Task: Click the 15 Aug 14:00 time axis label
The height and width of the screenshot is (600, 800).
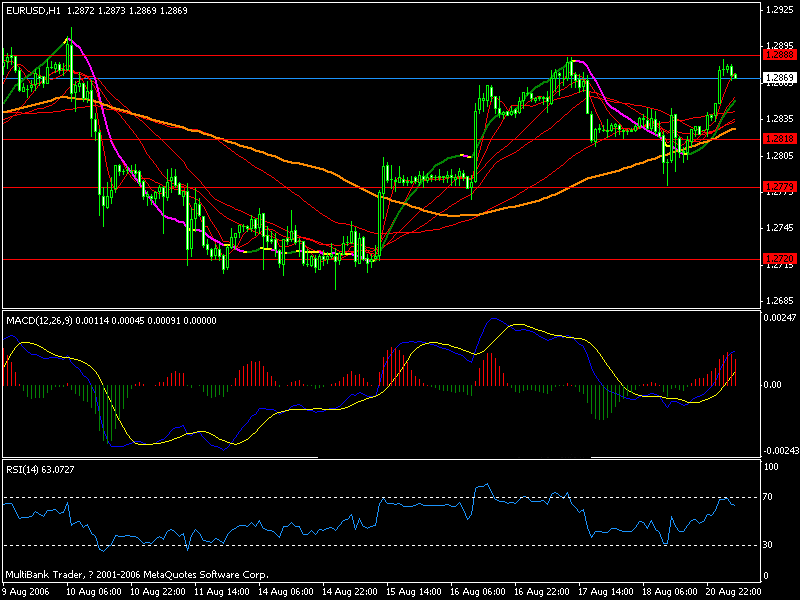Action: tap(414, 592)
